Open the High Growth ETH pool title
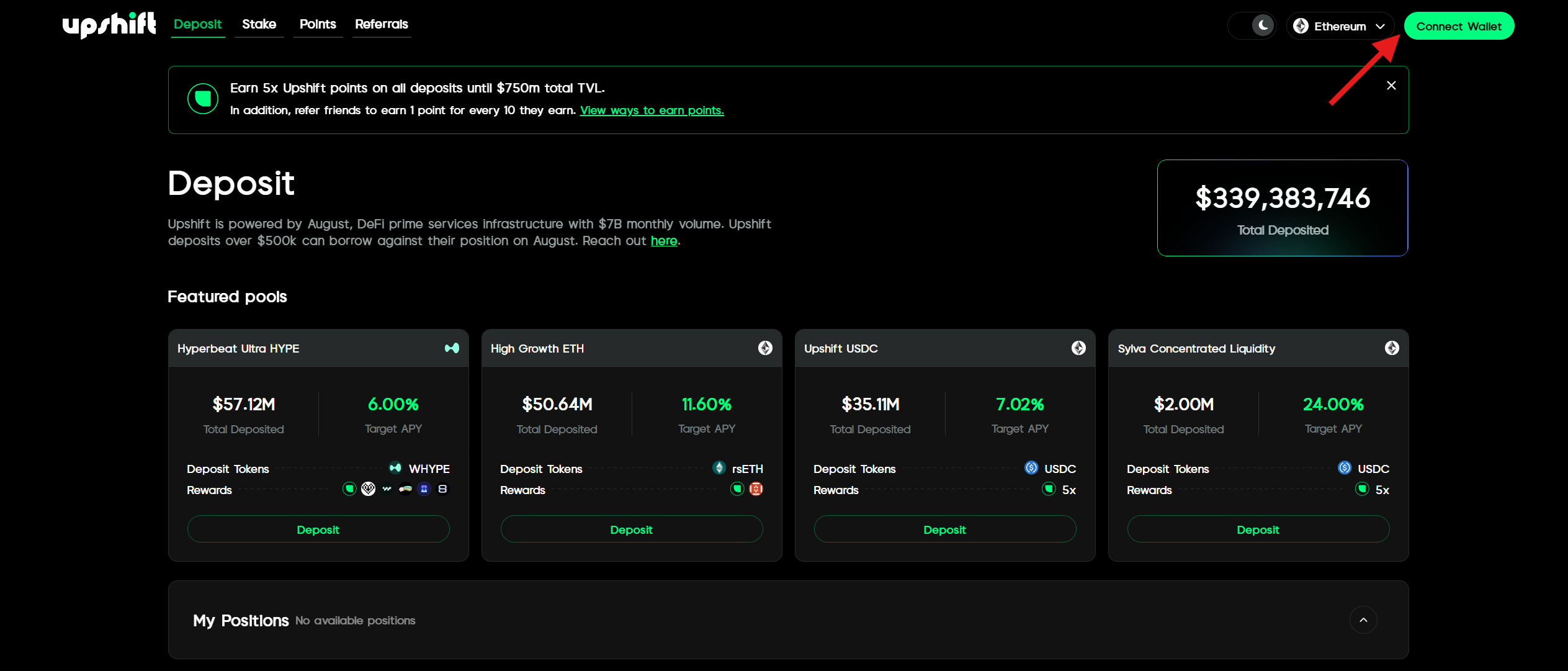The image size is (1568, 671). (537, 349)
